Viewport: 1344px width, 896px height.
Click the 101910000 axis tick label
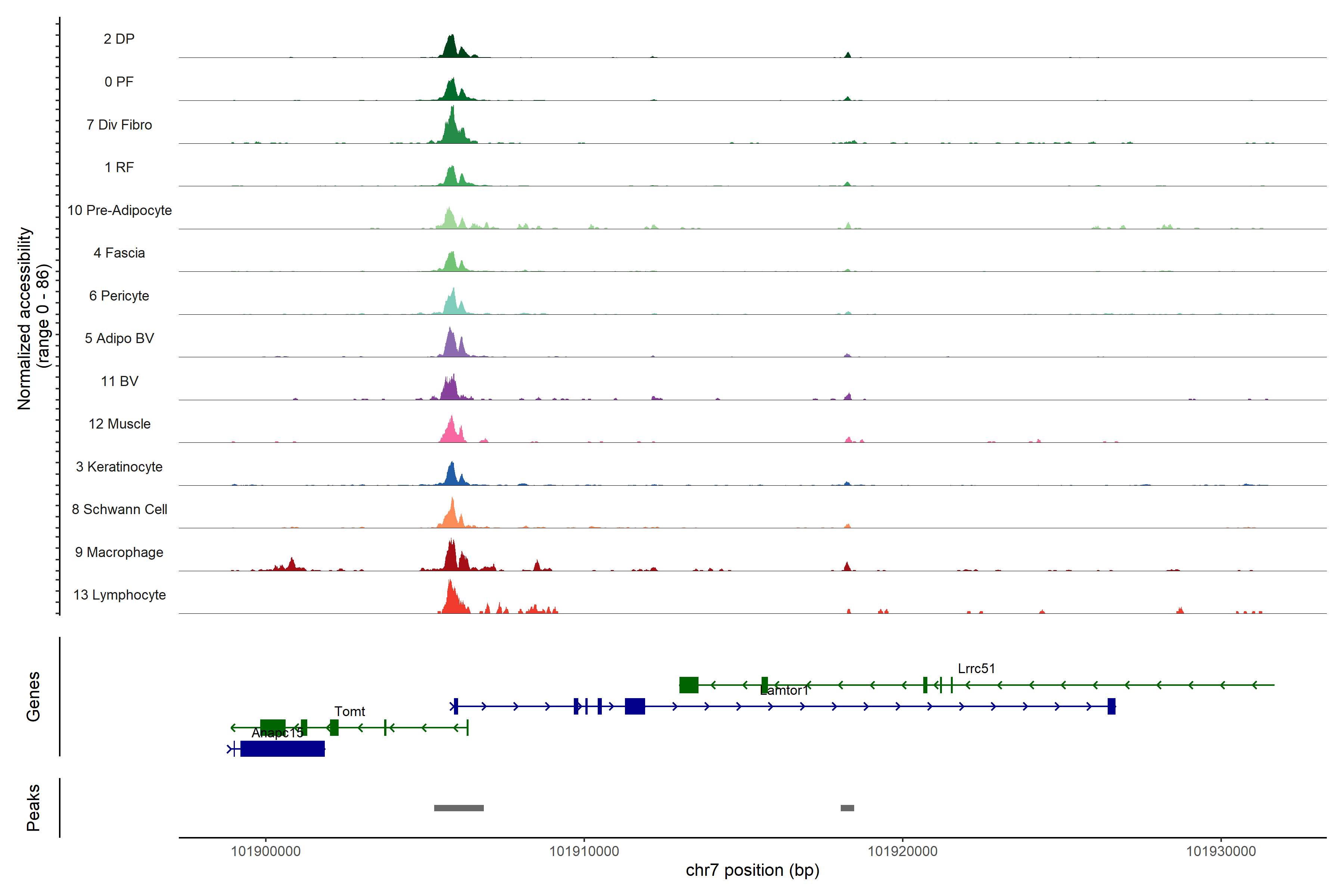pyautogui.click(x=584, y=852)
